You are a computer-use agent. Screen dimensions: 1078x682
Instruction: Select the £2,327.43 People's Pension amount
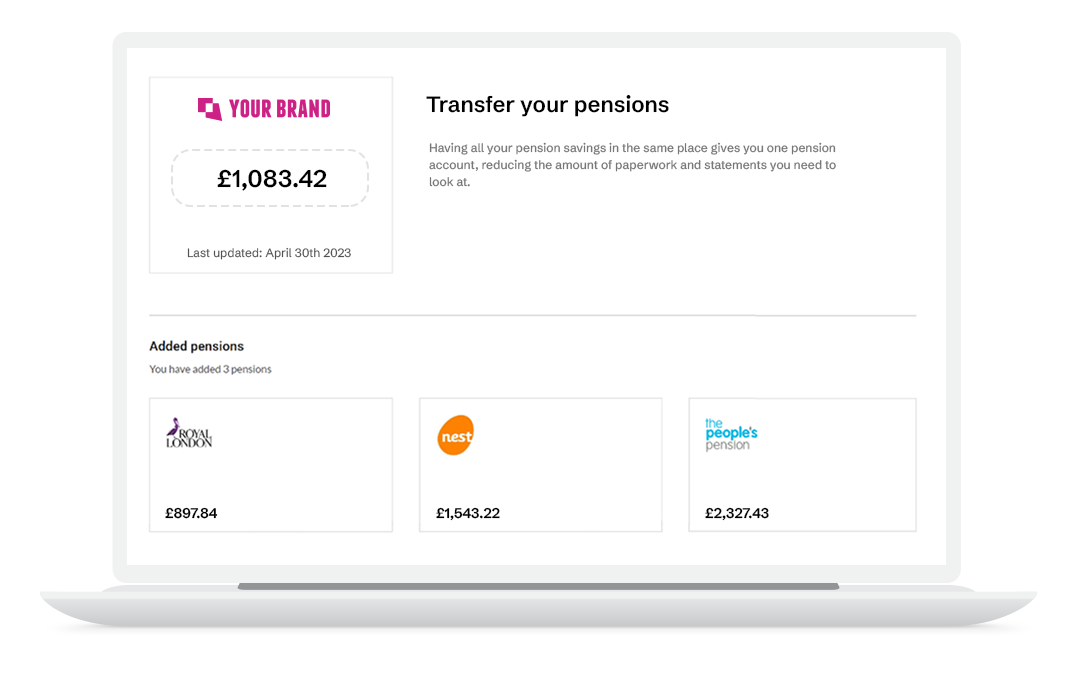737,514
